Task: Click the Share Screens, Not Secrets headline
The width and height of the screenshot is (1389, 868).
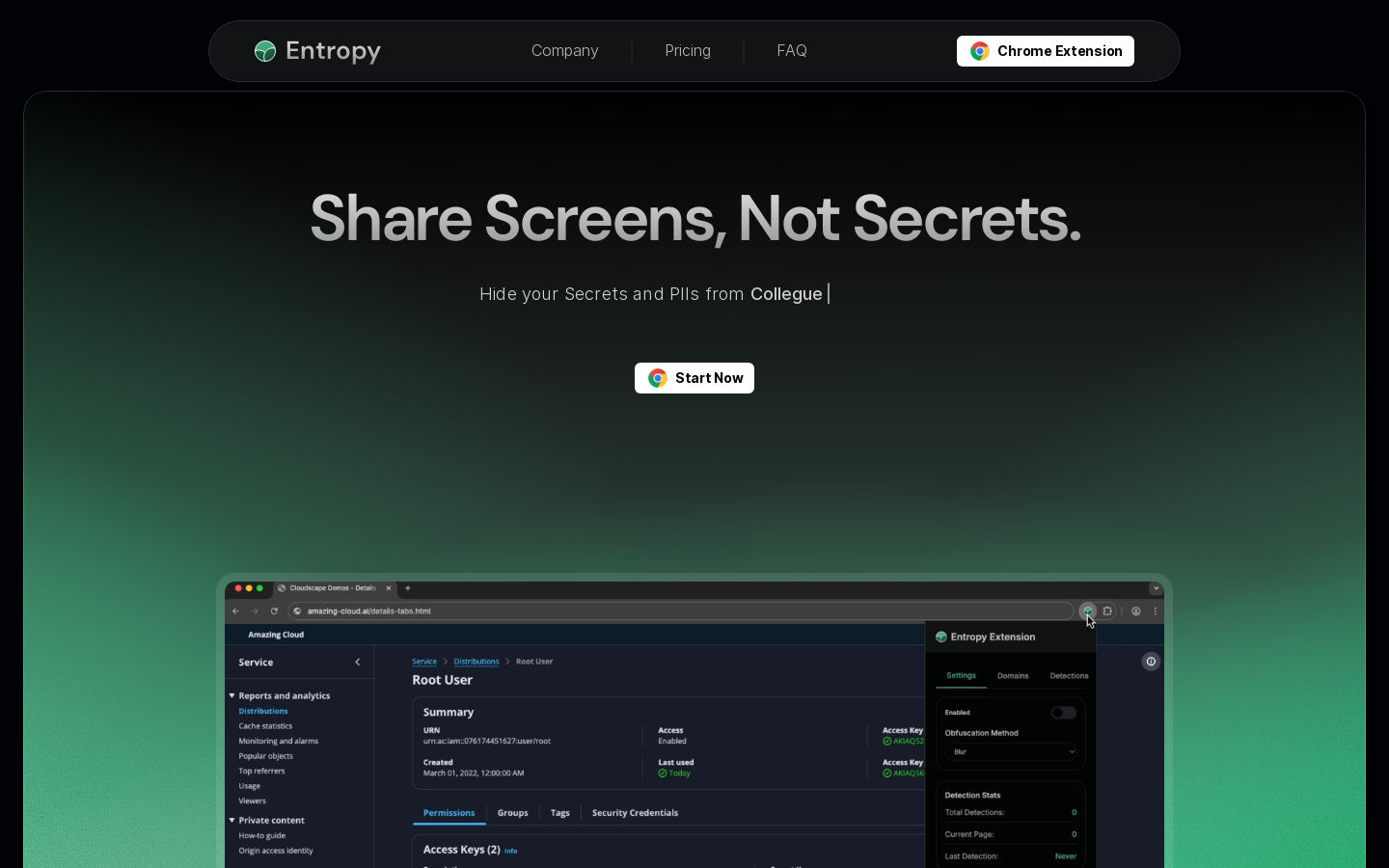Action: [695, 218]
